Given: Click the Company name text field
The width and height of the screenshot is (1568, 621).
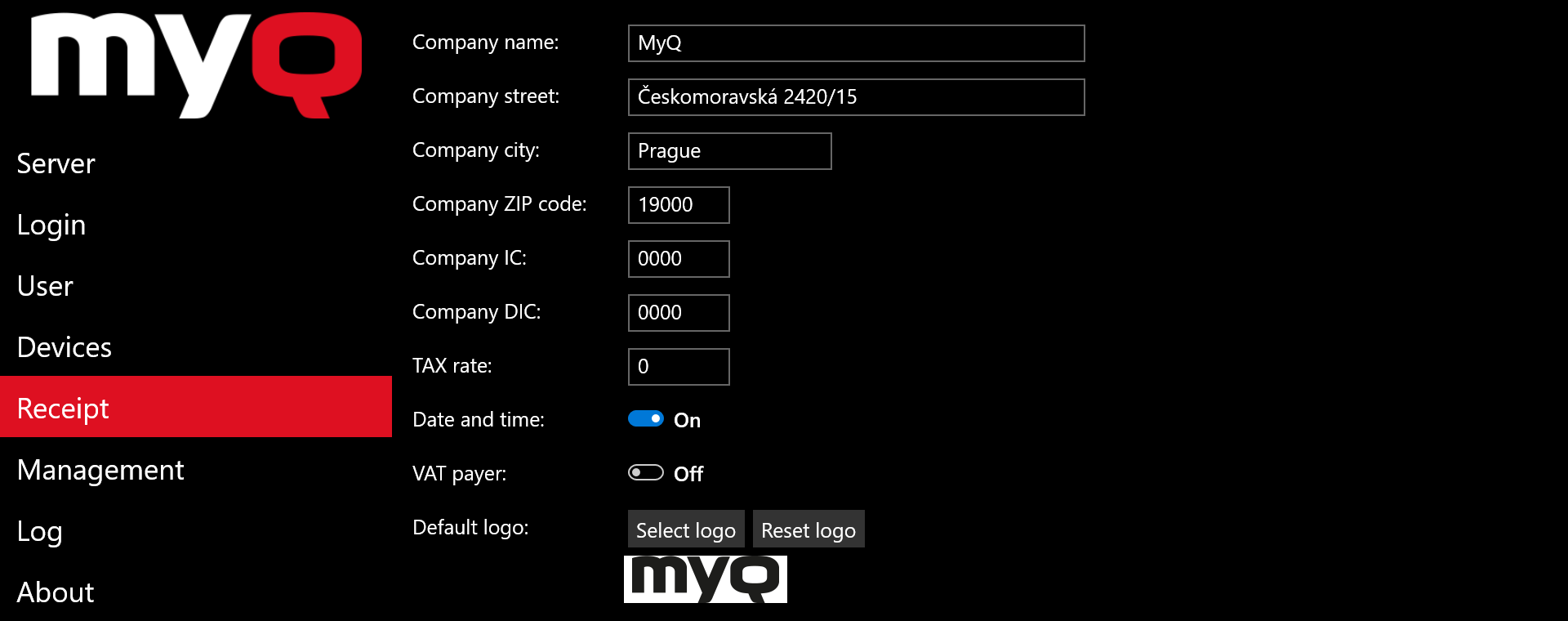Looking at the screenshot, I should pyautogui.click(x=856, y=43).
